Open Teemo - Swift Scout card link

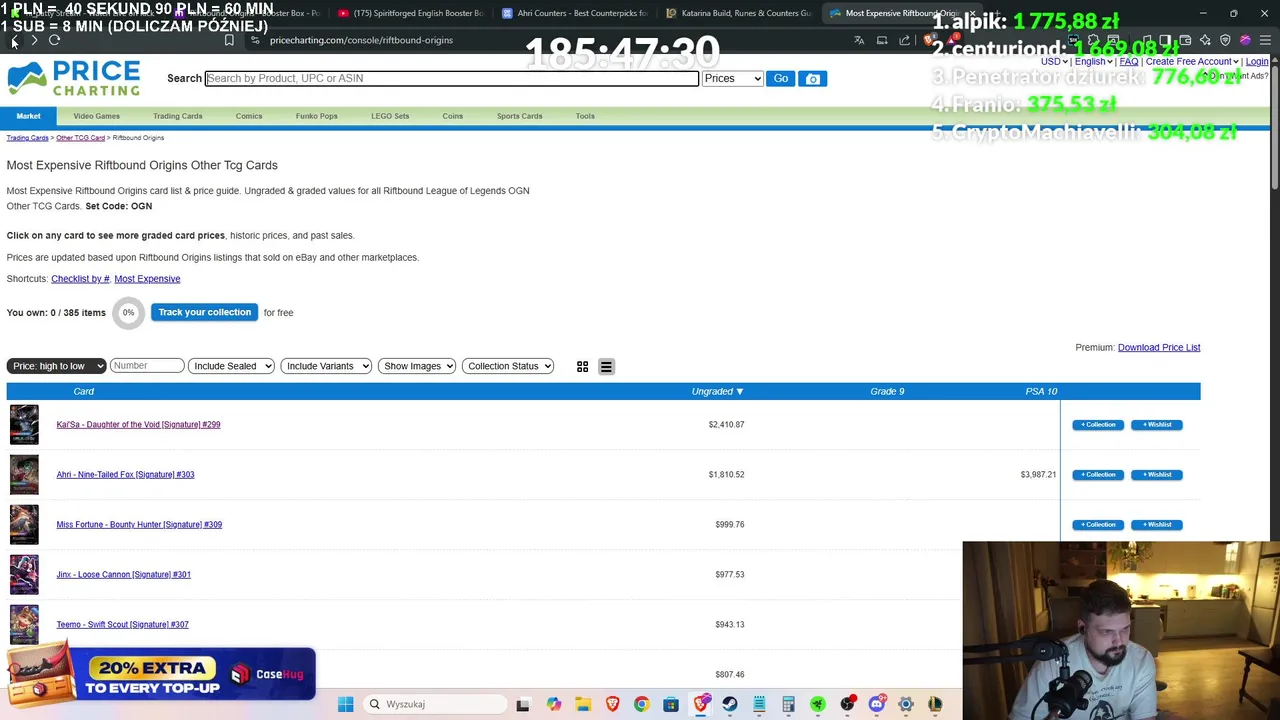click(x=122, y=624)
